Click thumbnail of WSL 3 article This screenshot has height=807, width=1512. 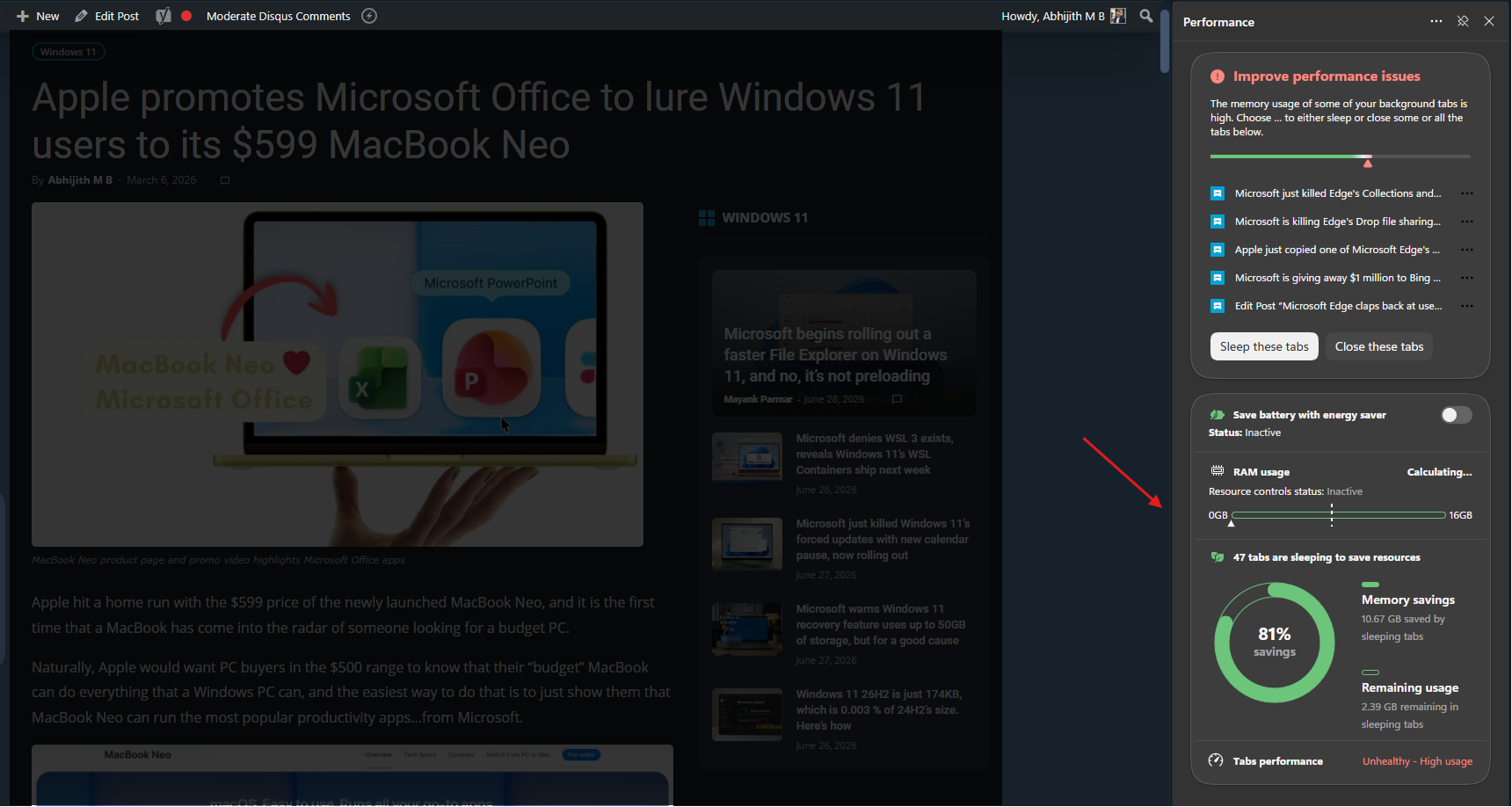(x=747, y=455)
